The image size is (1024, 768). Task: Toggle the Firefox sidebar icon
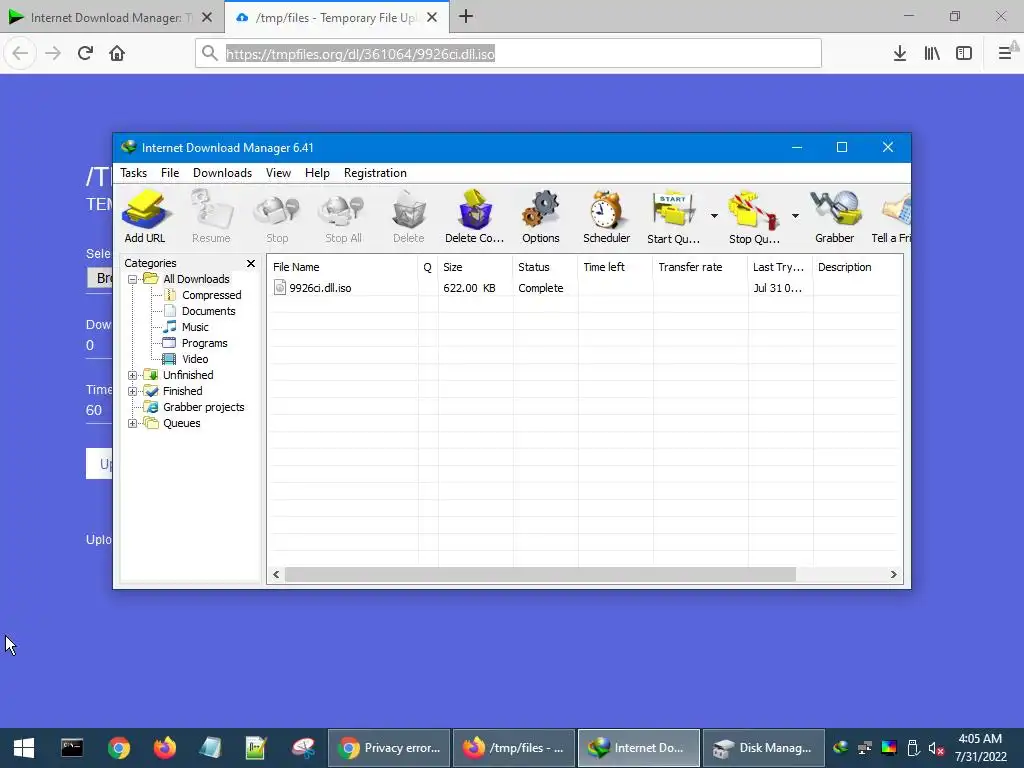[964, 53]
